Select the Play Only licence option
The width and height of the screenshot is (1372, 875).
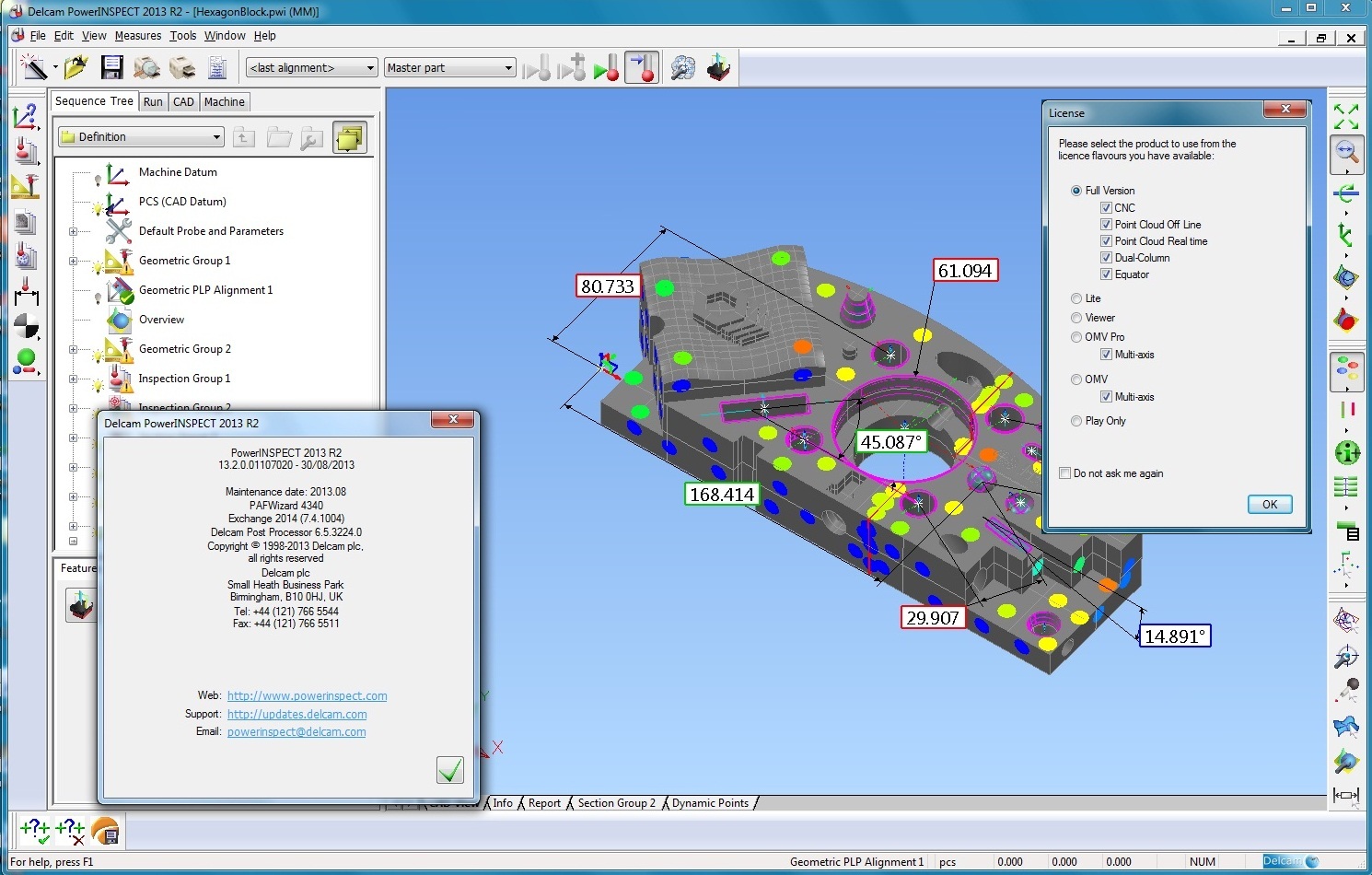[x=1076, y=421]
